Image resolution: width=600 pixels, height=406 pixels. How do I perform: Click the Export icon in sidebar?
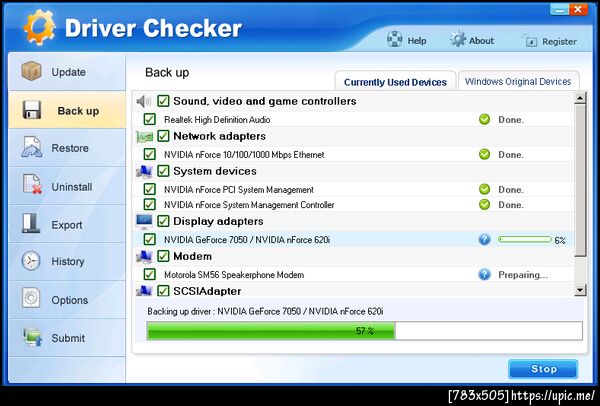pyautogui.click(x=31, y=223)
